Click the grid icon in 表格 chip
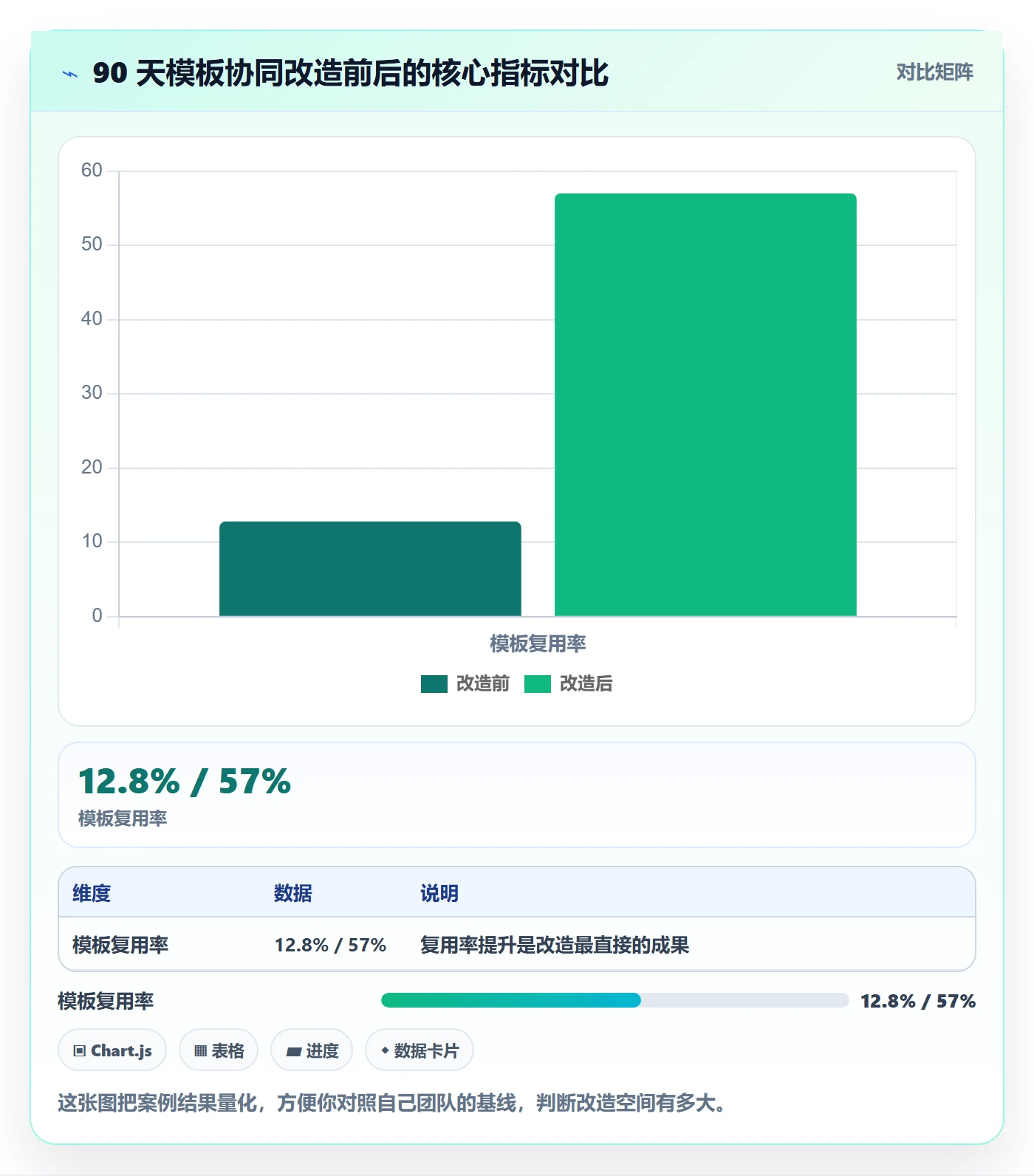1034x1176 pixels. click(201, 1051)
